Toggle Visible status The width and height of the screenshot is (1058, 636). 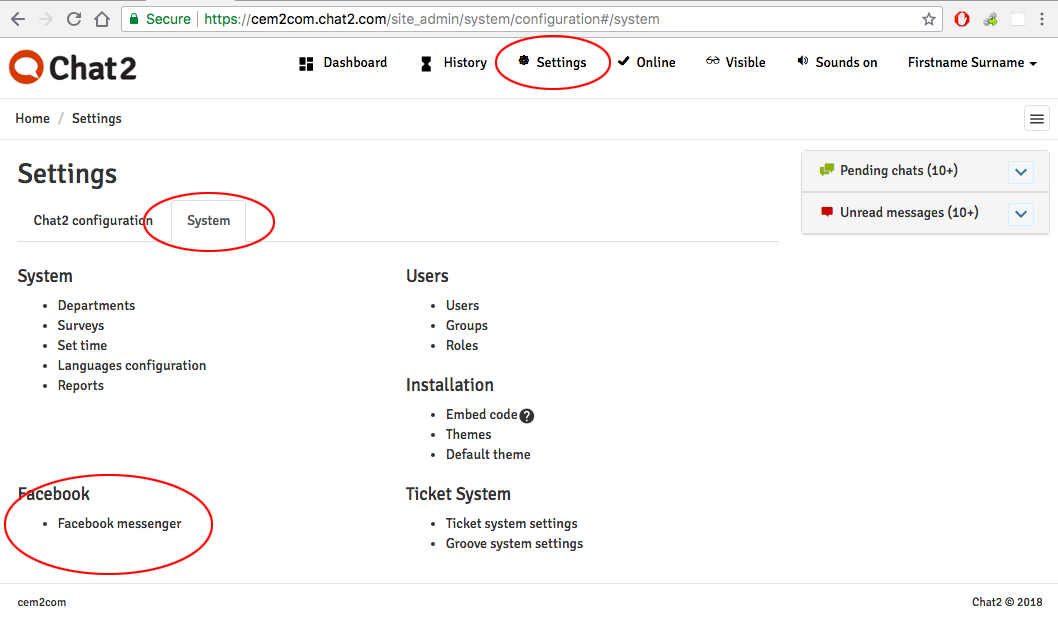tap(735, 62)
